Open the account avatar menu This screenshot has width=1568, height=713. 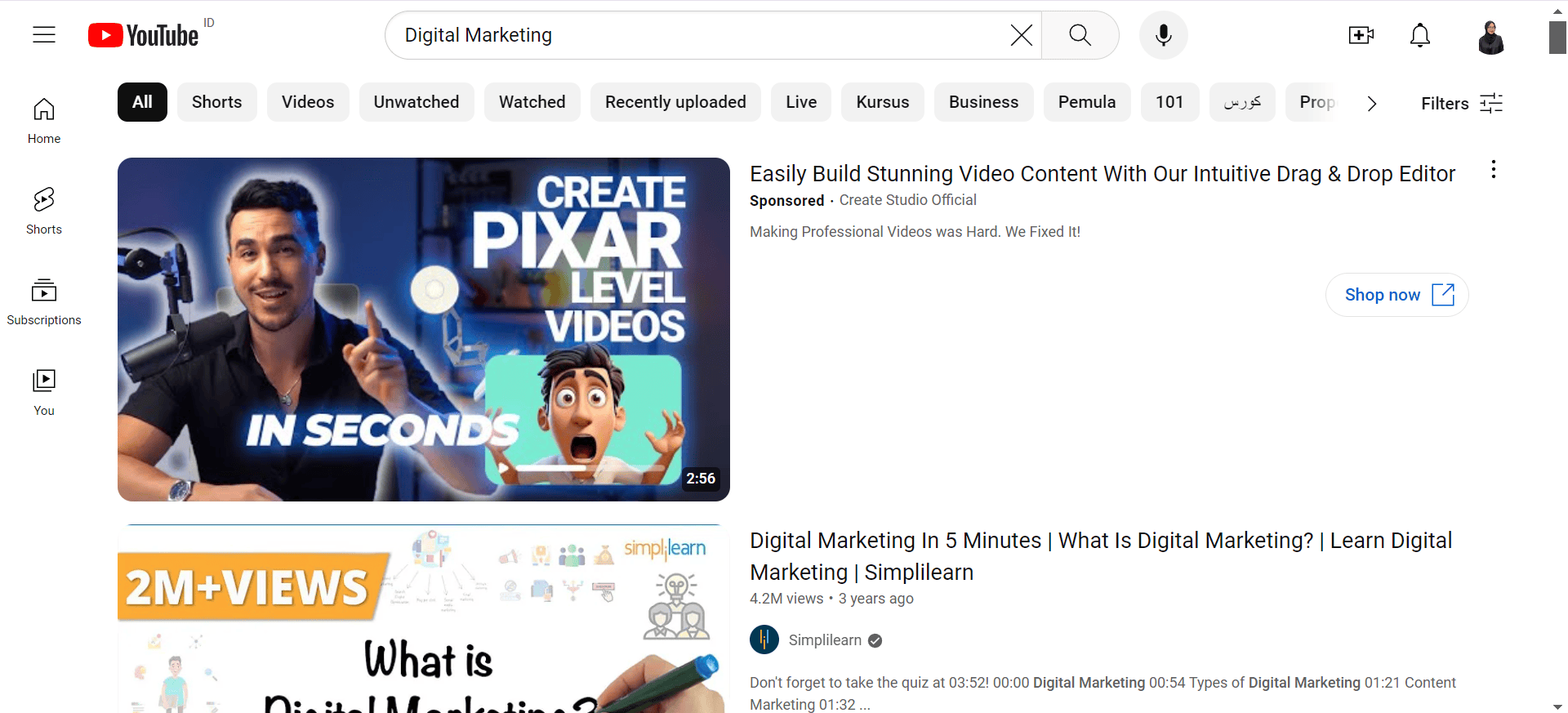(1491, 37)
